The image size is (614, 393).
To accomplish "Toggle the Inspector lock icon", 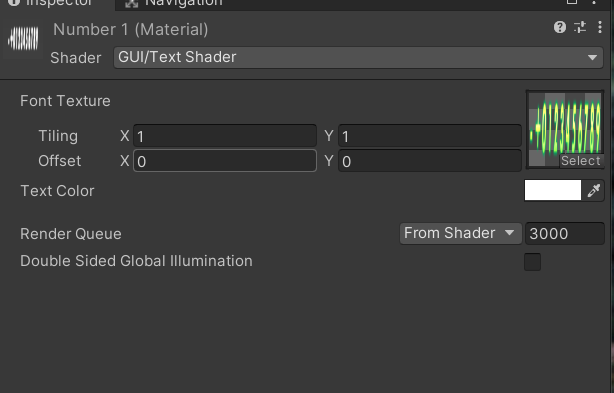I will pos(572,2).
